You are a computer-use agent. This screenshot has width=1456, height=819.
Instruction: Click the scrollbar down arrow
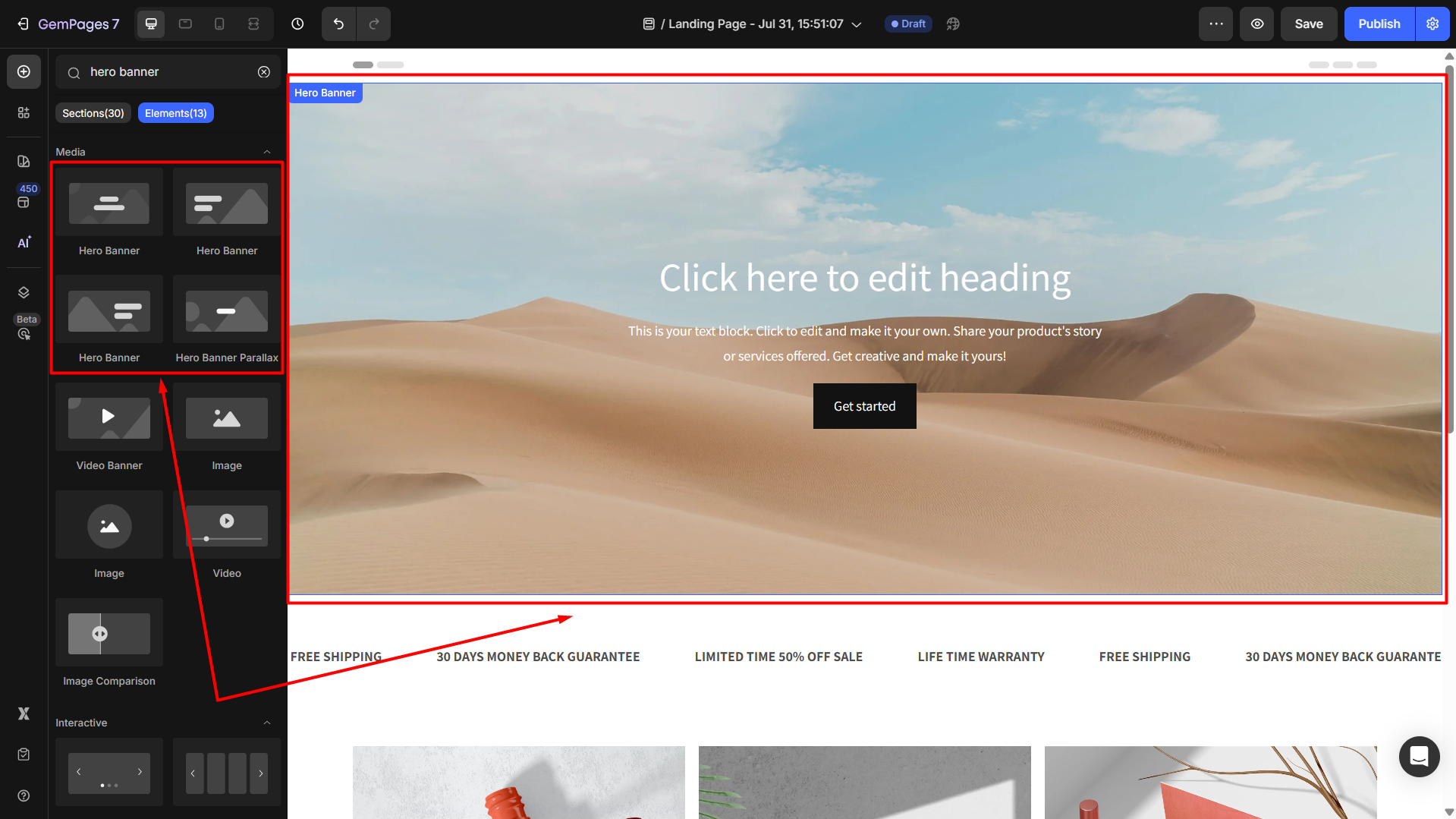tap(1449, 812)
